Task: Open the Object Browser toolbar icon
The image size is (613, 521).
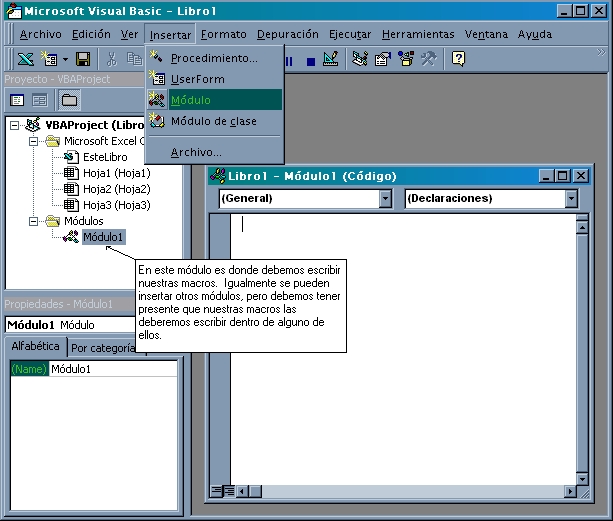Action: [405, 60]
